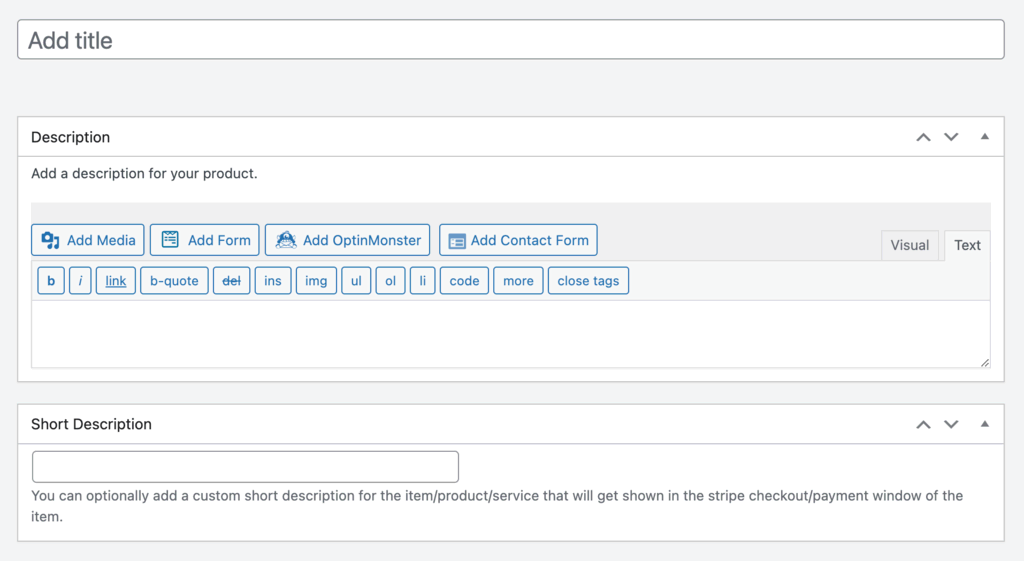Insert deleted text tag with del
1024x561 pixels.
pos(231,281)
